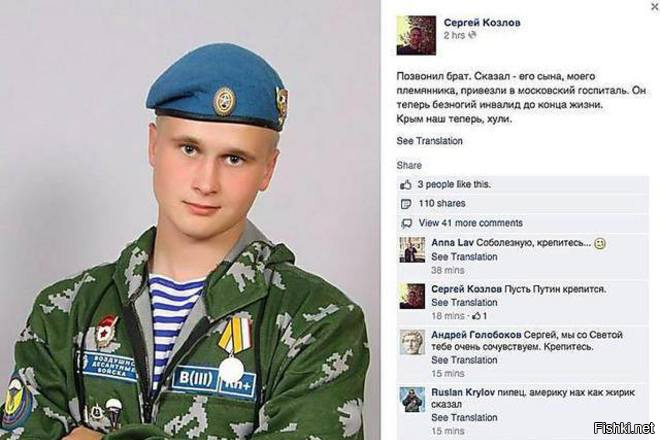Click the smiley emoji in Anna Lav's comment

[600, 244]
